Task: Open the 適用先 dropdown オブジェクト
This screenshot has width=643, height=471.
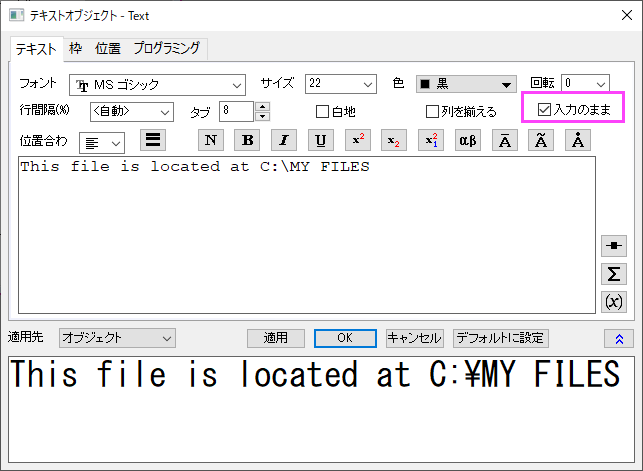Action: (x=117, y=338)
